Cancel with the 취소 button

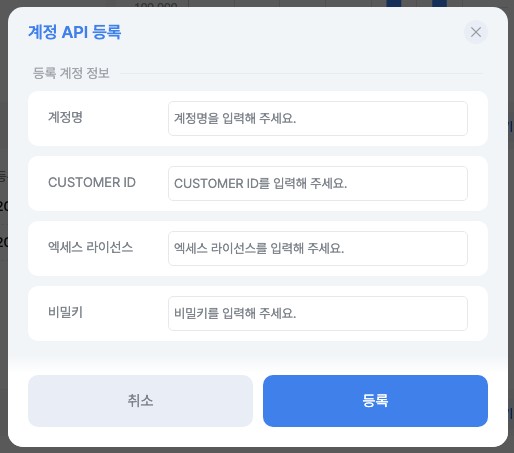pyautogui.click(x=140, y=401)
